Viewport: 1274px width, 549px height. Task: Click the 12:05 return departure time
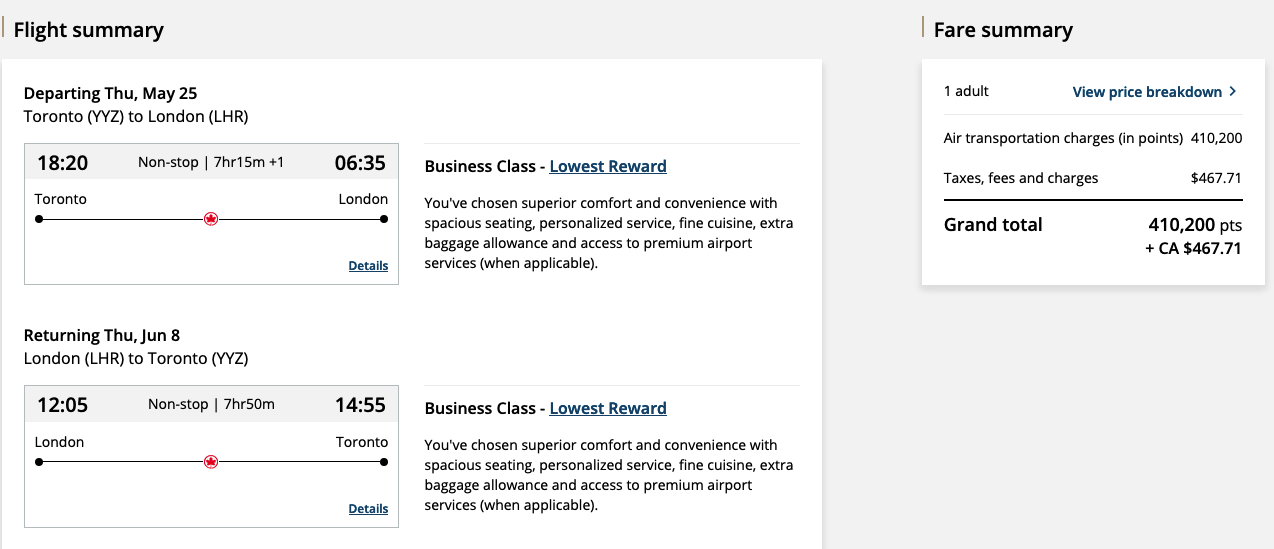click(x=62, y=405)
